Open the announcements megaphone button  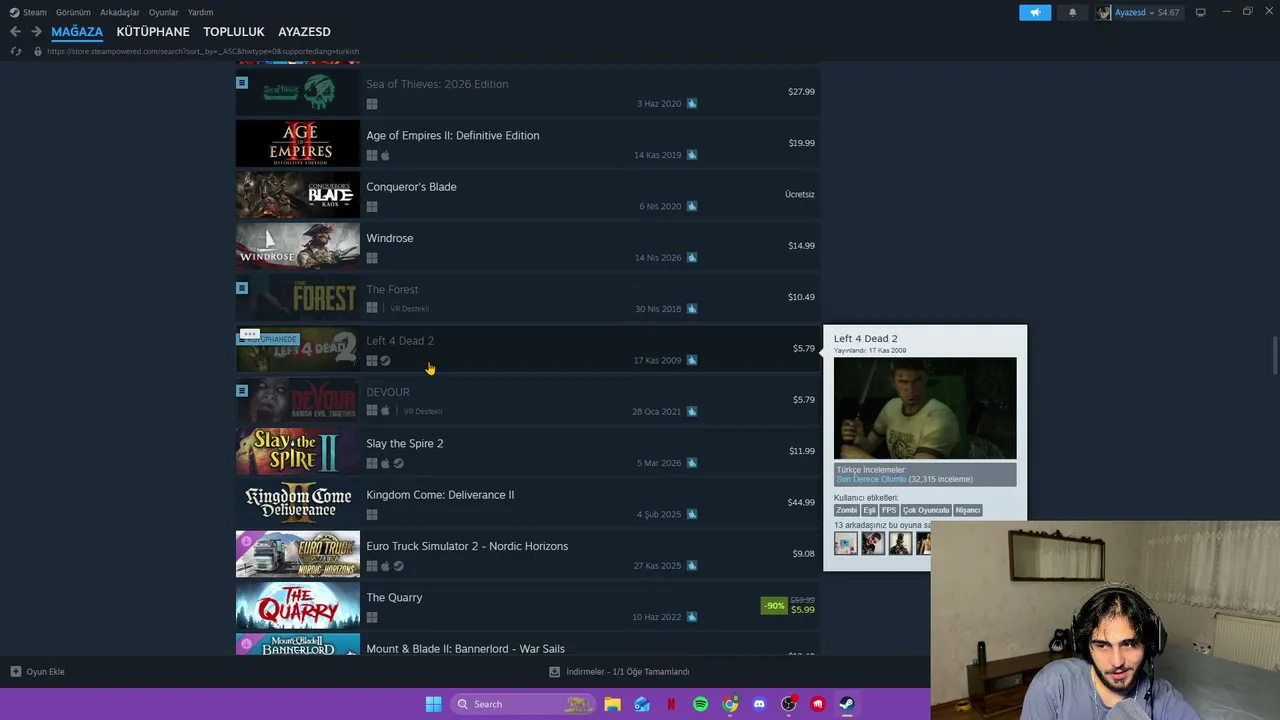click(x=1035, y=12)
